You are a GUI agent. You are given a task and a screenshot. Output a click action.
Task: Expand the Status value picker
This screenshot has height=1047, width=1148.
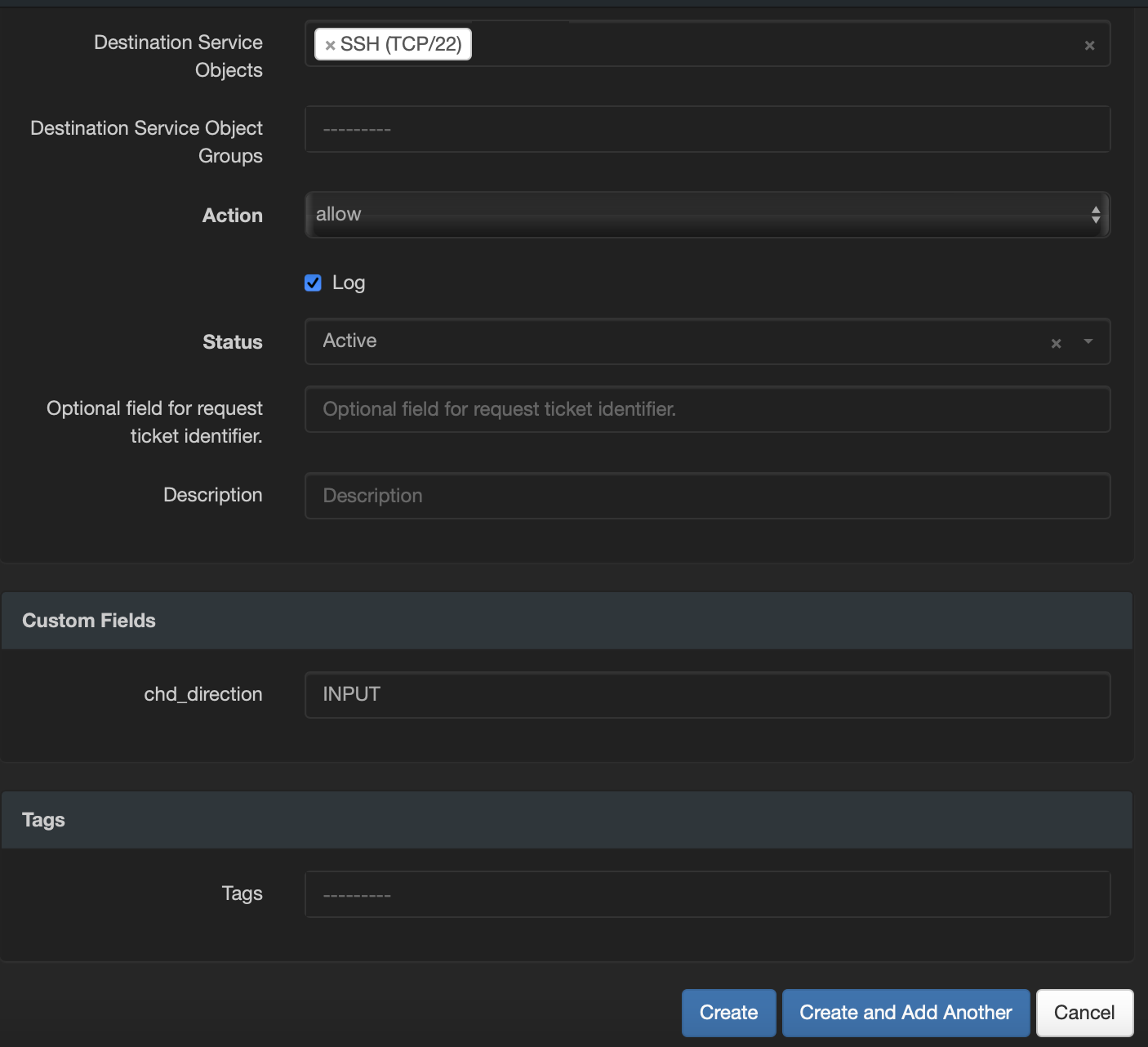coord(1087,343)
